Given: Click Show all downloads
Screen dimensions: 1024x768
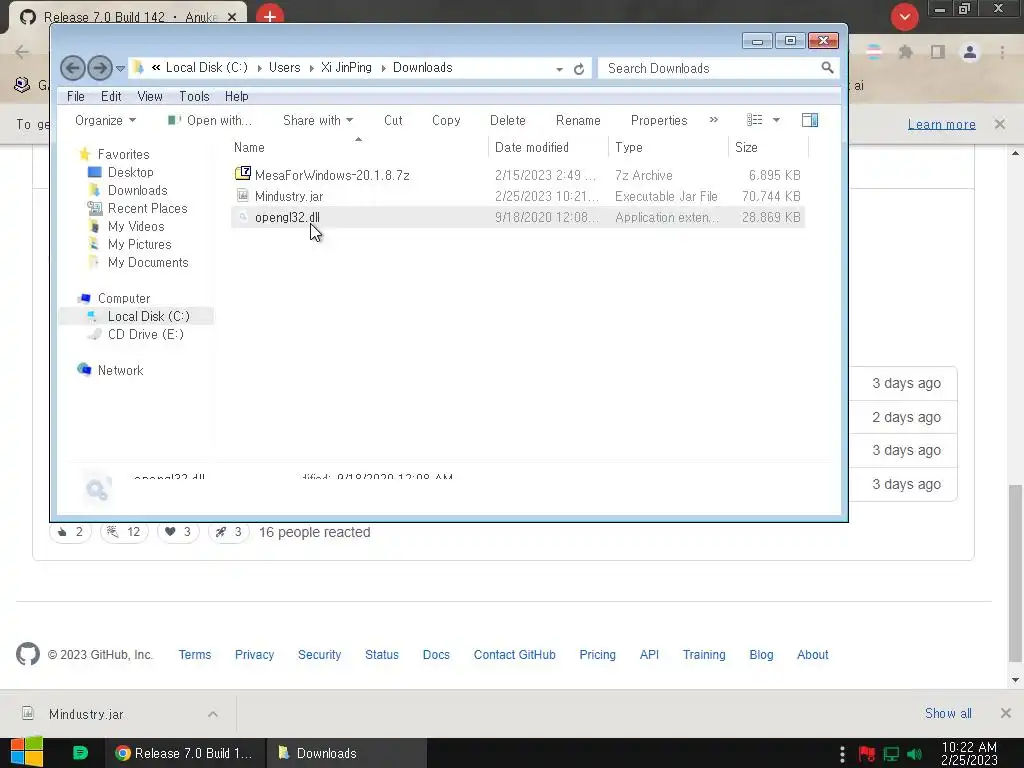Looking at the screenshot, I should pyautogui.click(x=948, y=713).
